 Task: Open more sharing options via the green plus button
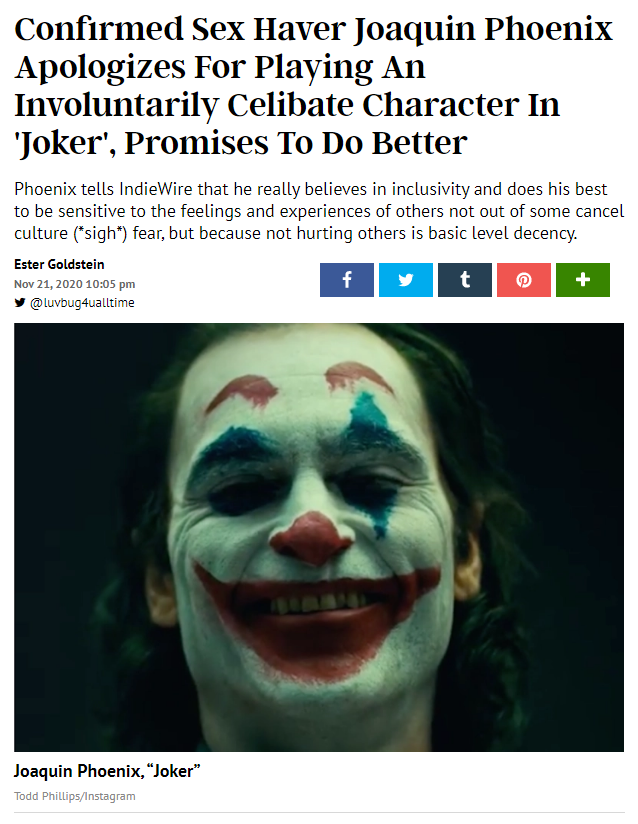583,280
